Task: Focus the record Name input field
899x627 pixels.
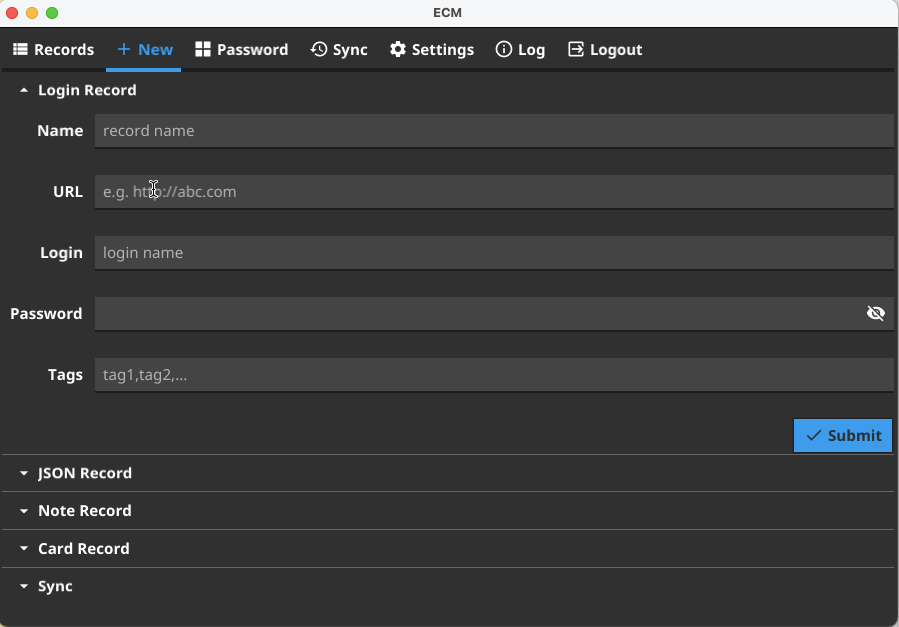Action: (493, 131)
